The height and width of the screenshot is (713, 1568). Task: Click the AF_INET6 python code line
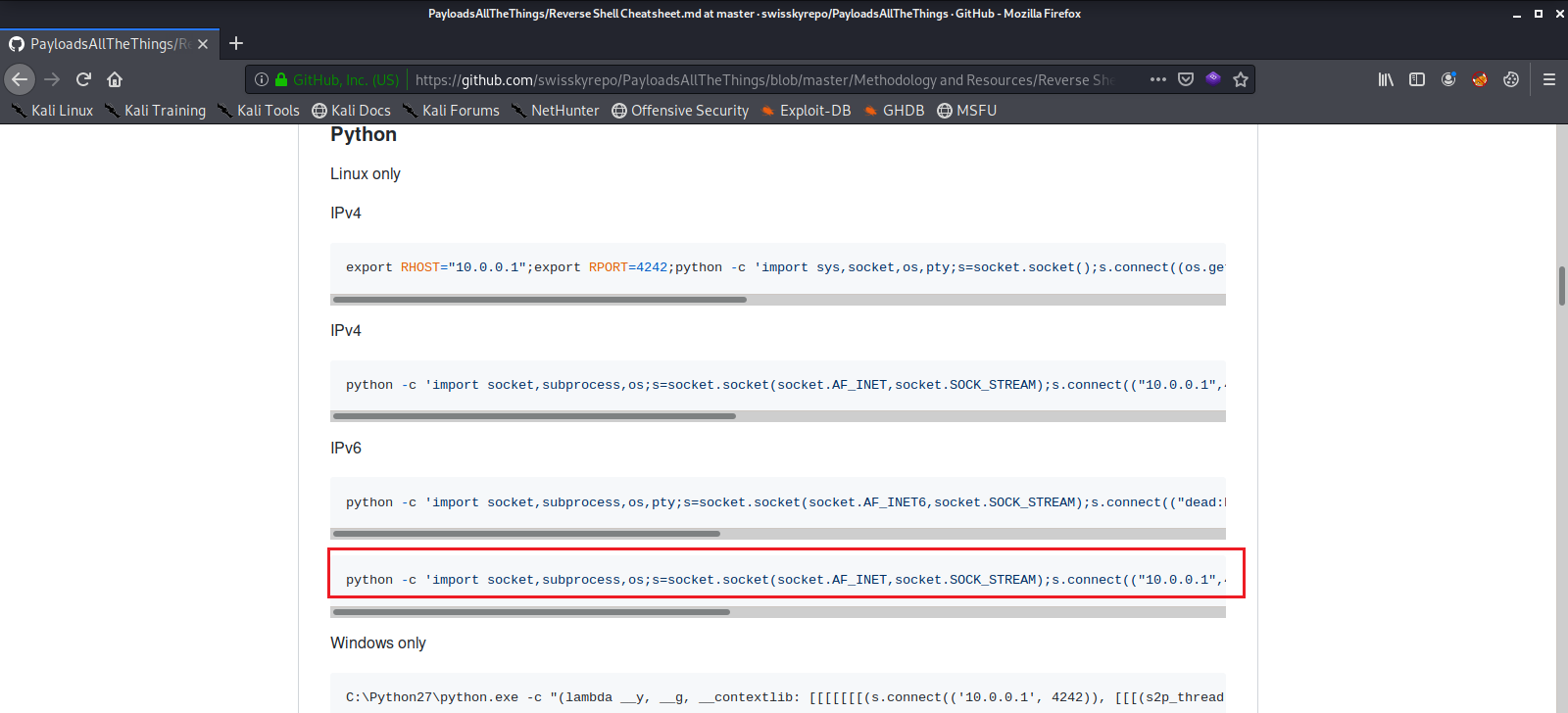[x=786, y=502]
